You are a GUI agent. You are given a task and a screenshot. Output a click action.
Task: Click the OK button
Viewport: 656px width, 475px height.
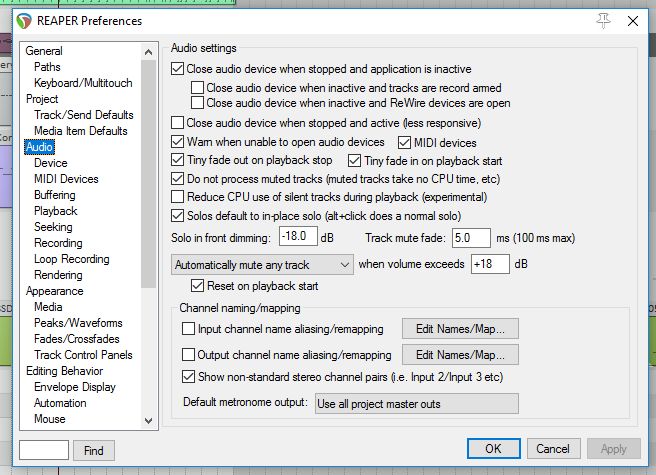[x=494, y=449]
